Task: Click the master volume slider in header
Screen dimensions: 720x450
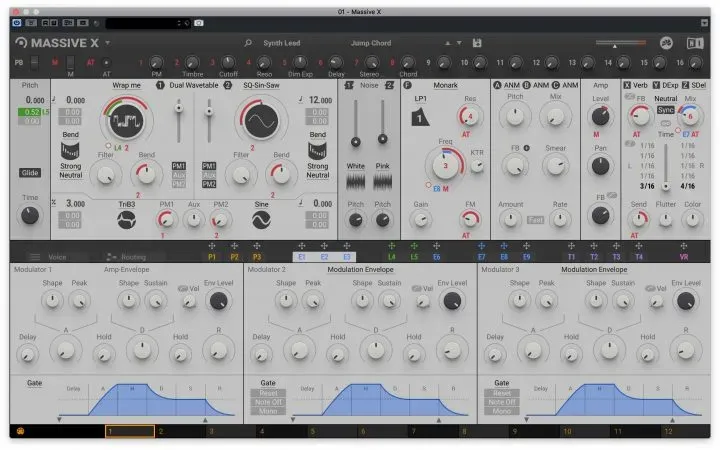Action: coord(620,43)
